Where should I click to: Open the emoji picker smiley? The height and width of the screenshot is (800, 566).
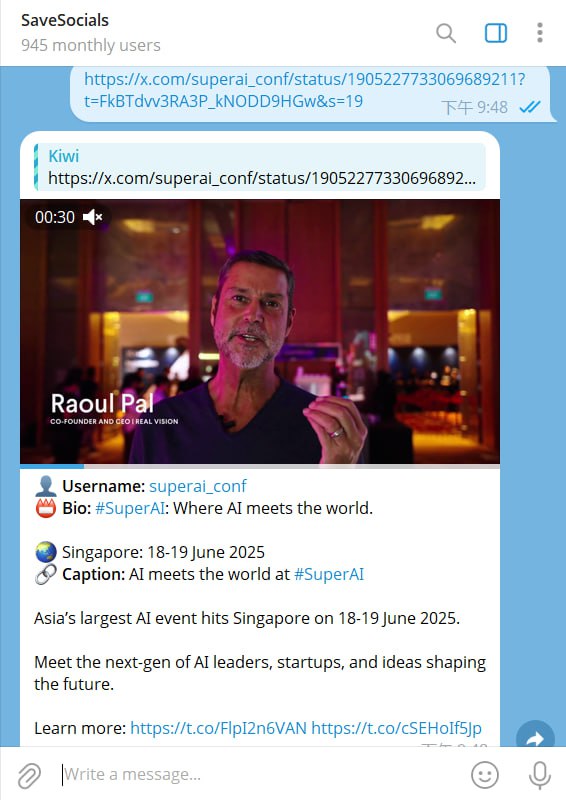coord(484,775)
